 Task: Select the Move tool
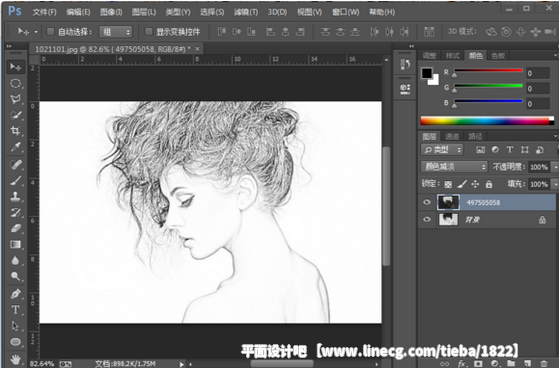pyautogui.click(x=15, y=67)
